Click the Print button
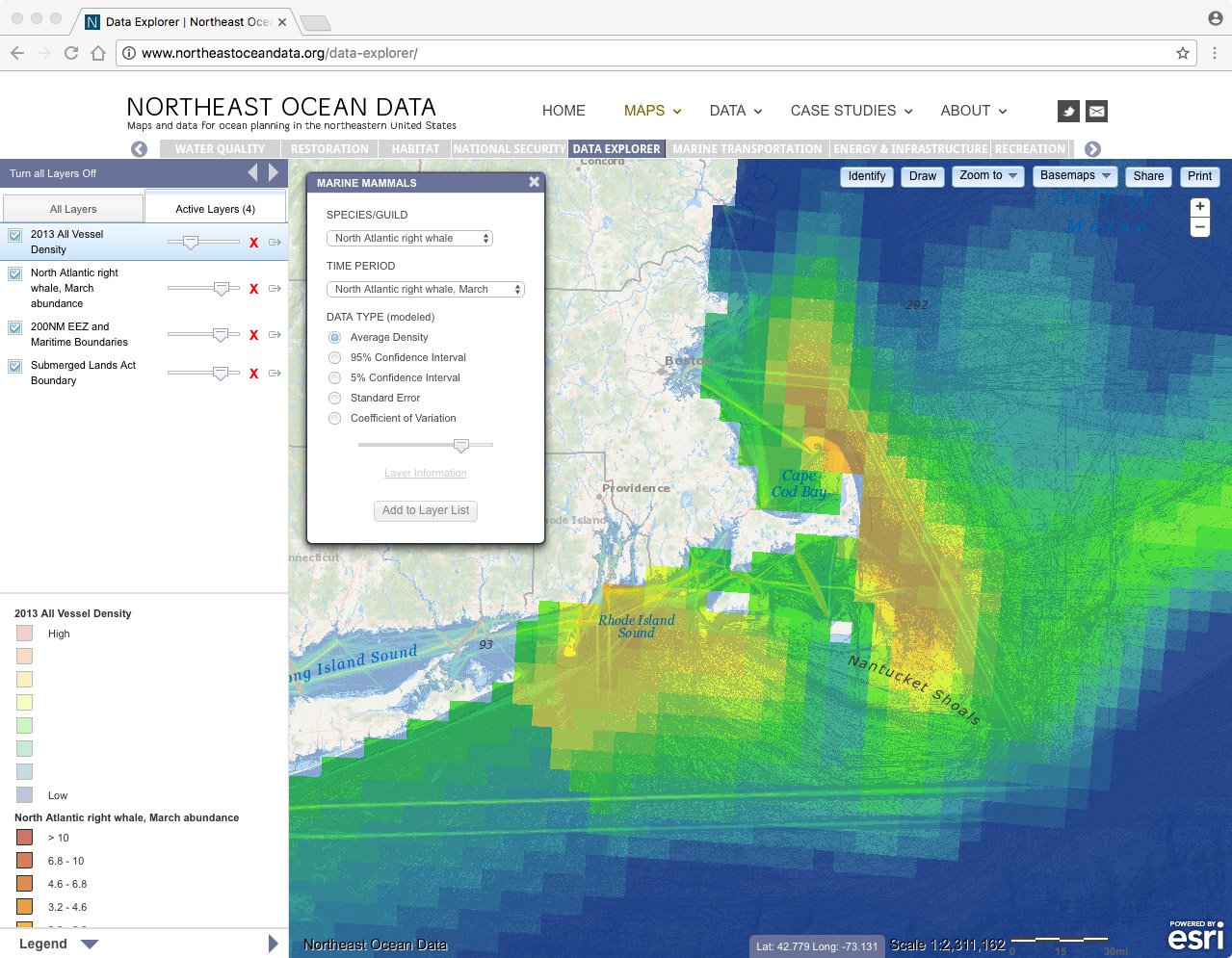The width and height of the screenshot is (1232, 958). coord(1199,176)
